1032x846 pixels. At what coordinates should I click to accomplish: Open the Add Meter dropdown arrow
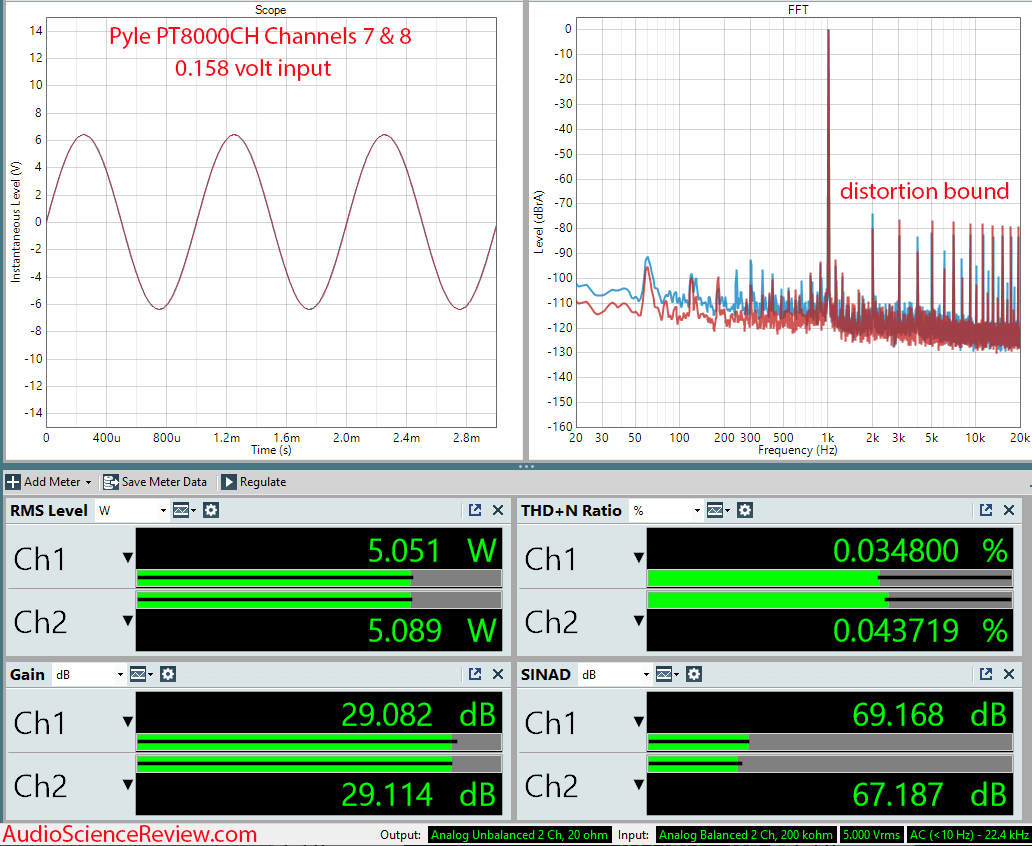click(88, 483)
